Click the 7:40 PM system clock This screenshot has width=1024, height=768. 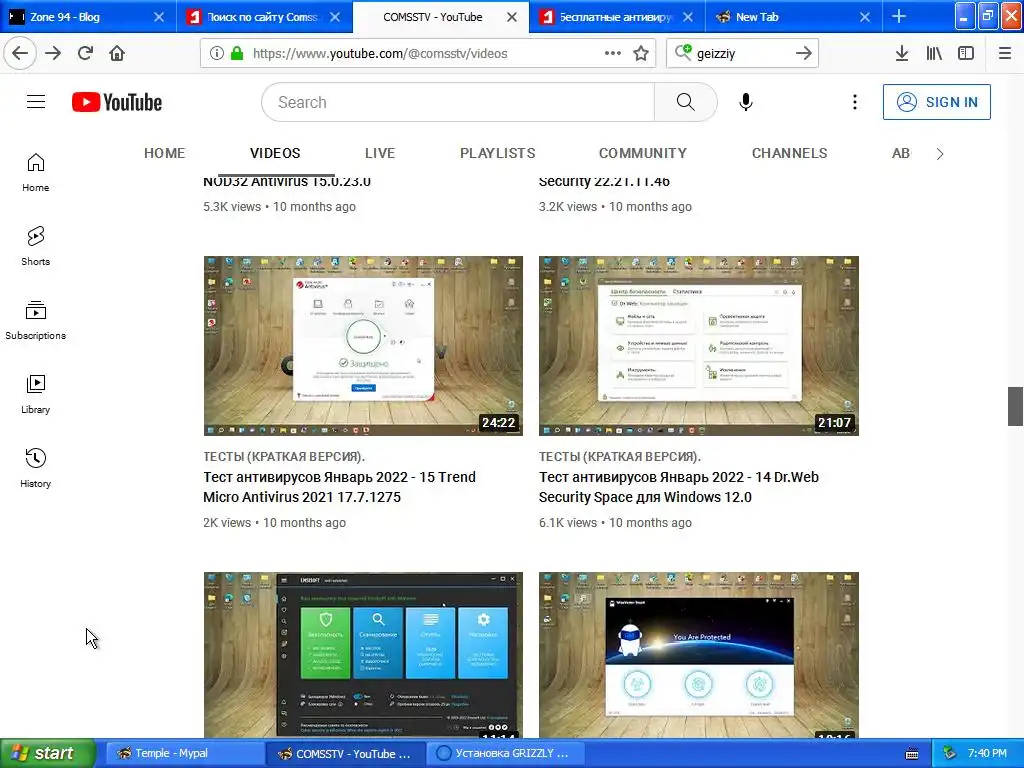pos(987,753)
